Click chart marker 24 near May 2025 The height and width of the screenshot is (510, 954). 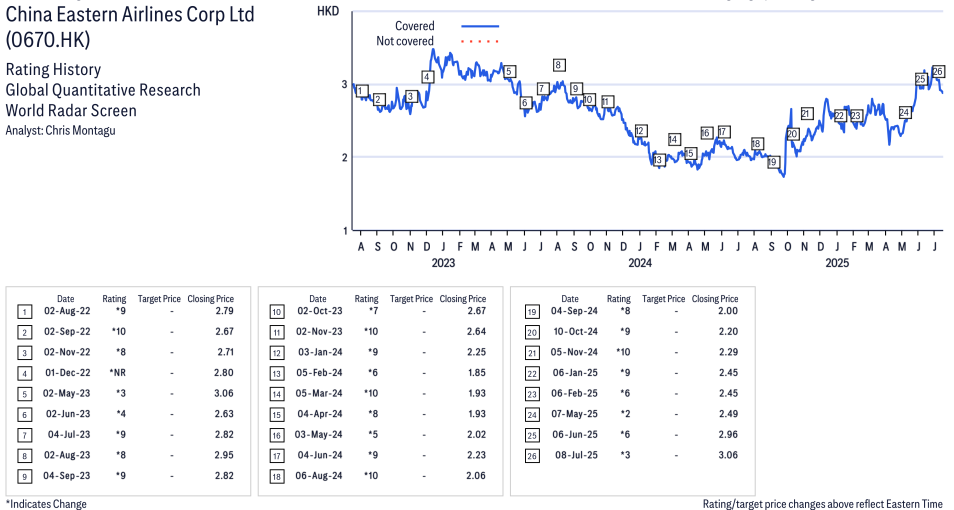(x=905, y=112)
